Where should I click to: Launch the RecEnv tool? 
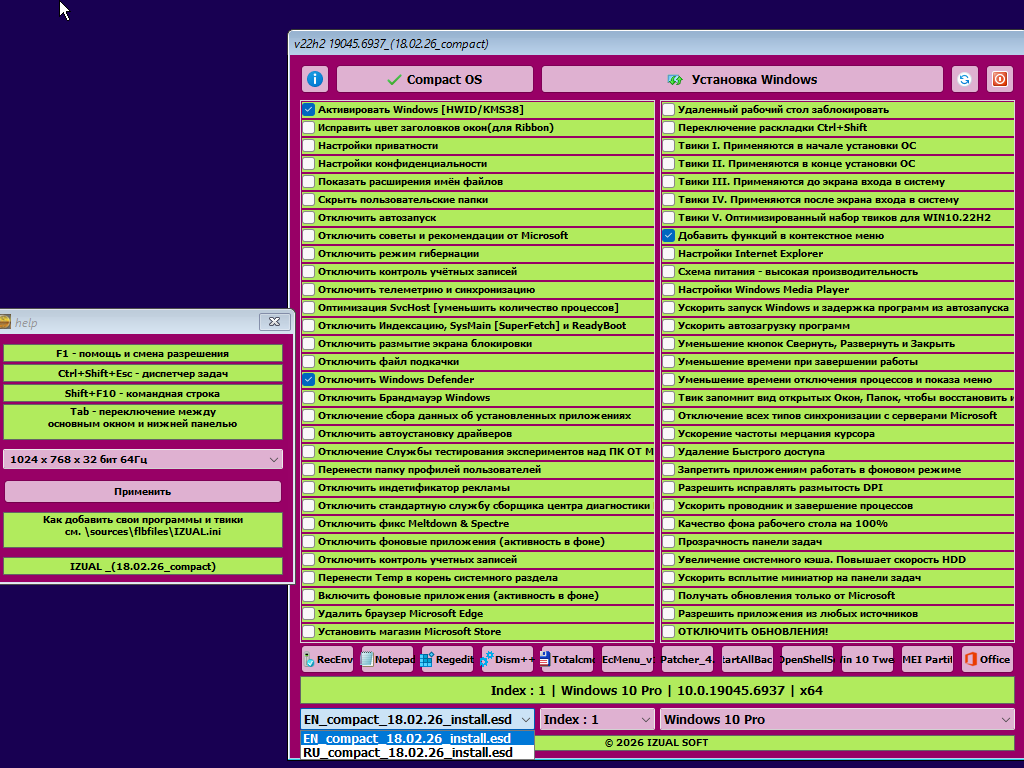point(328,659)
